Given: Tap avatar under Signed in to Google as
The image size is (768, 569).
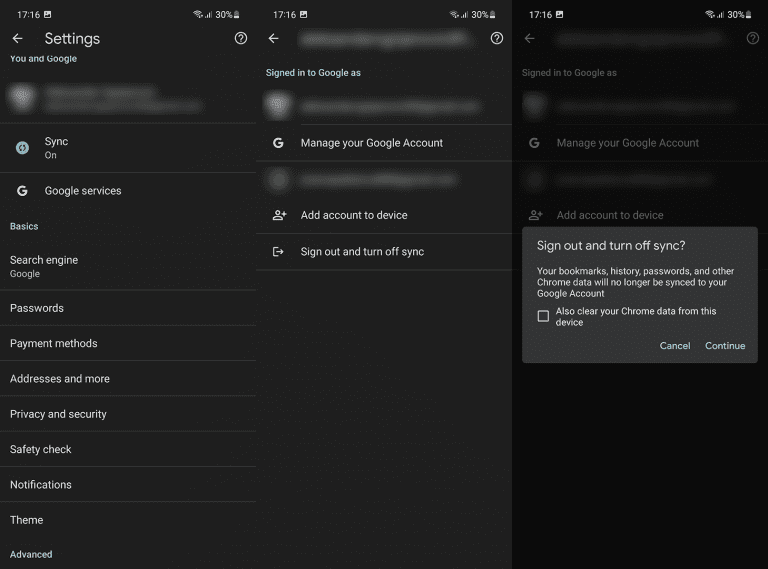Looking at the screenshot, I should [278, 105].
